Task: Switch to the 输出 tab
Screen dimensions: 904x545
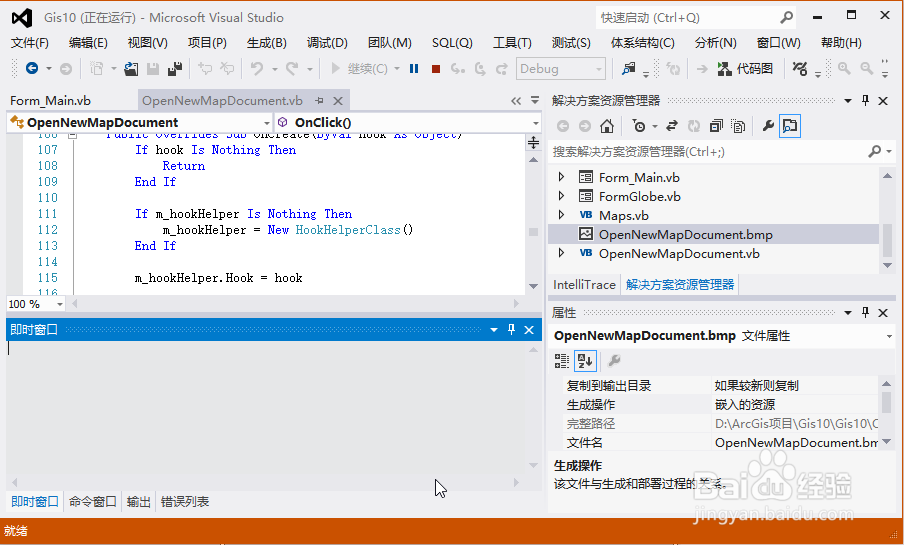Action: [138, 502]
